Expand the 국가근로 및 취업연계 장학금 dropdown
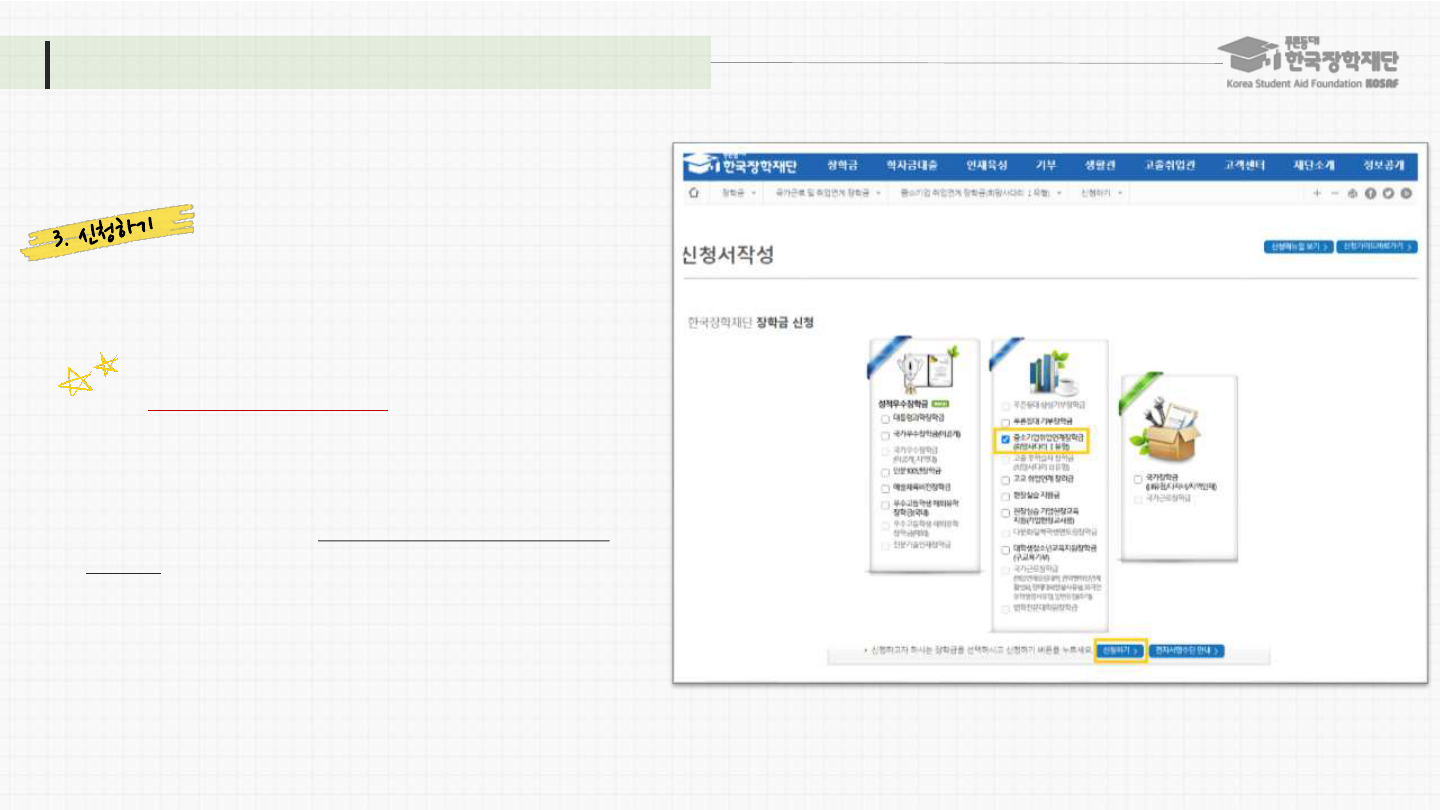1440x810 pixels. [829, 192]
